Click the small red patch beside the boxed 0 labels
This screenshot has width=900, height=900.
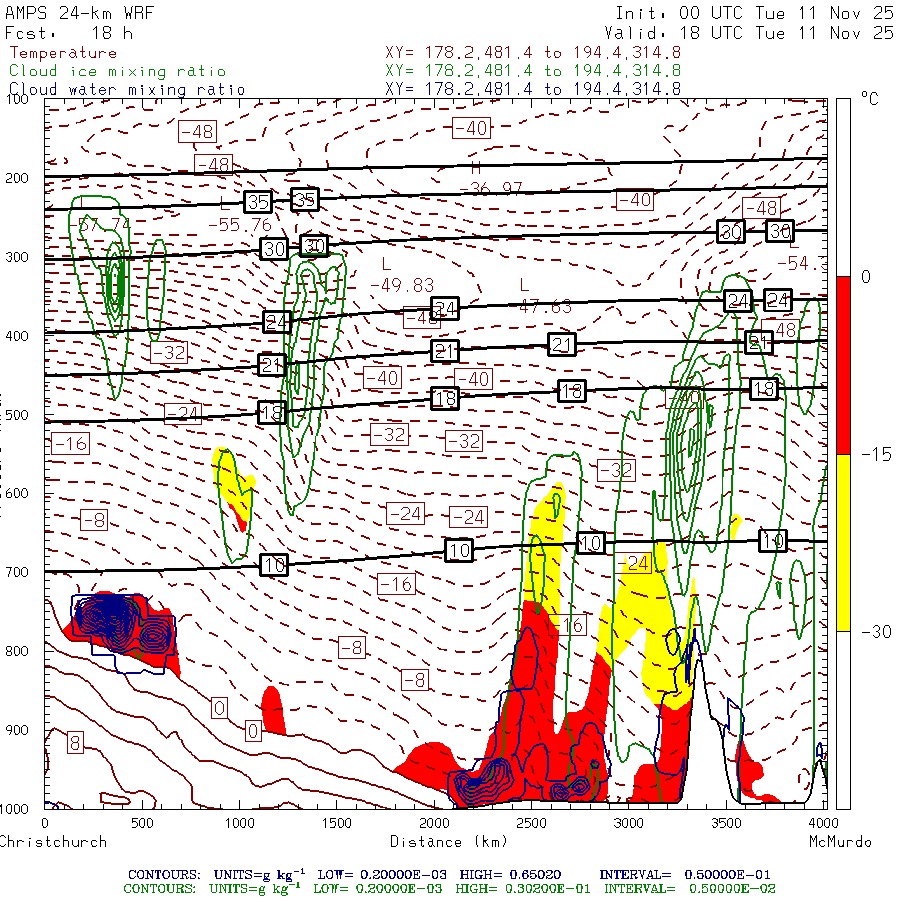point(273,711)
